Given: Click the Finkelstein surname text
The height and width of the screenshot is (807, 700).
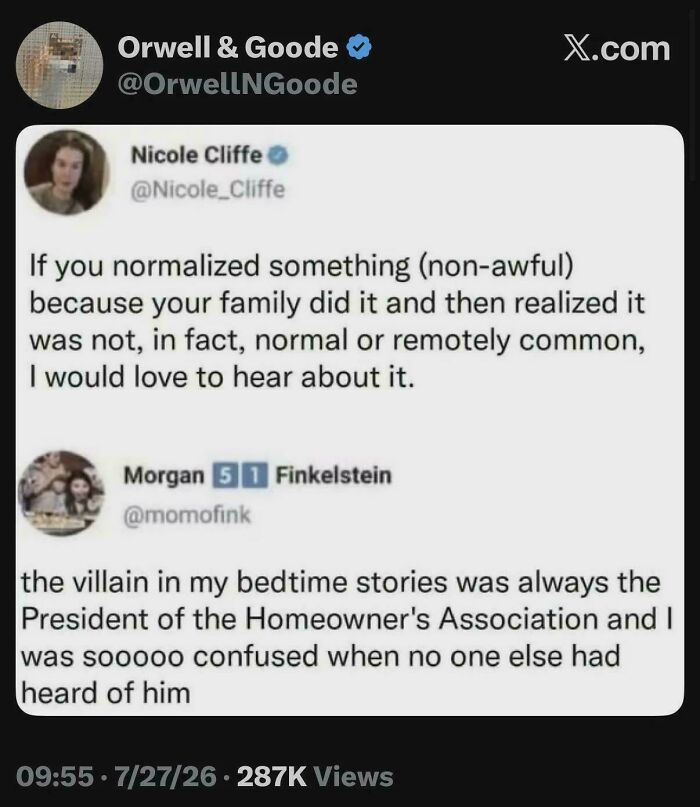Looking at the screenshot, I should click(334, 475).
